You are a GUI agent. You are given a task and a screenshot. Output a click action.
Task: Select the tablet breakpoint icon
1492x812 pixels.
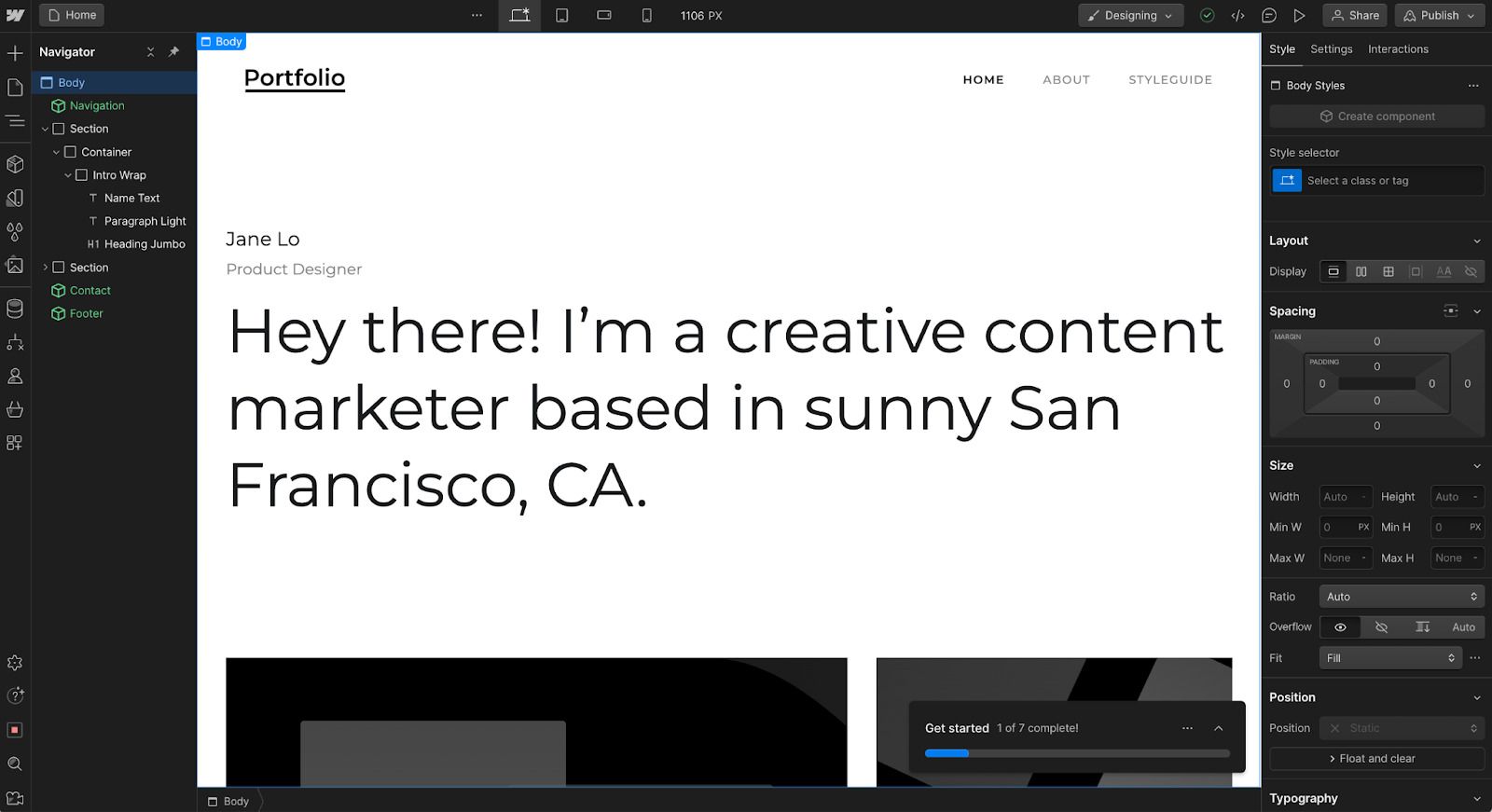(562, 16)
